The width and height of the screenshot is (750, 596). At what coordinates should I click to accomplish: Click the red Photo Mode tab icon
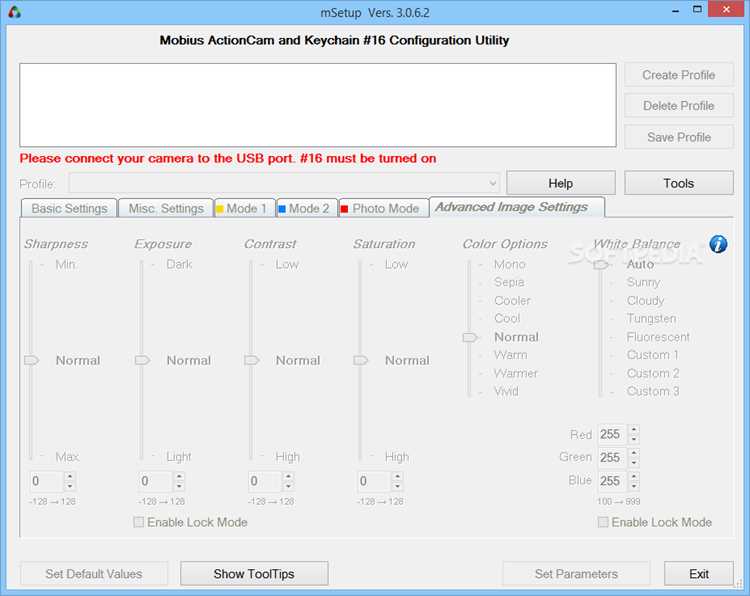pyautogui.click(x=344, y=209)
